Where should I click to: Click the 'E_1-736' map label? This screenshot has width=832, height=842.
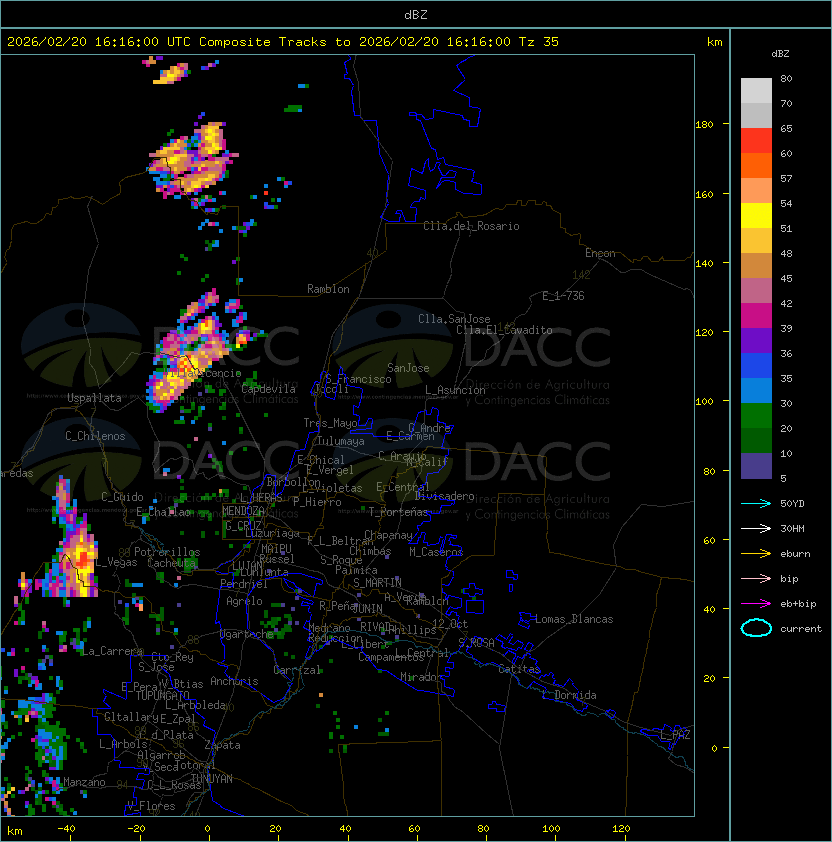click(x=563, y=296)
